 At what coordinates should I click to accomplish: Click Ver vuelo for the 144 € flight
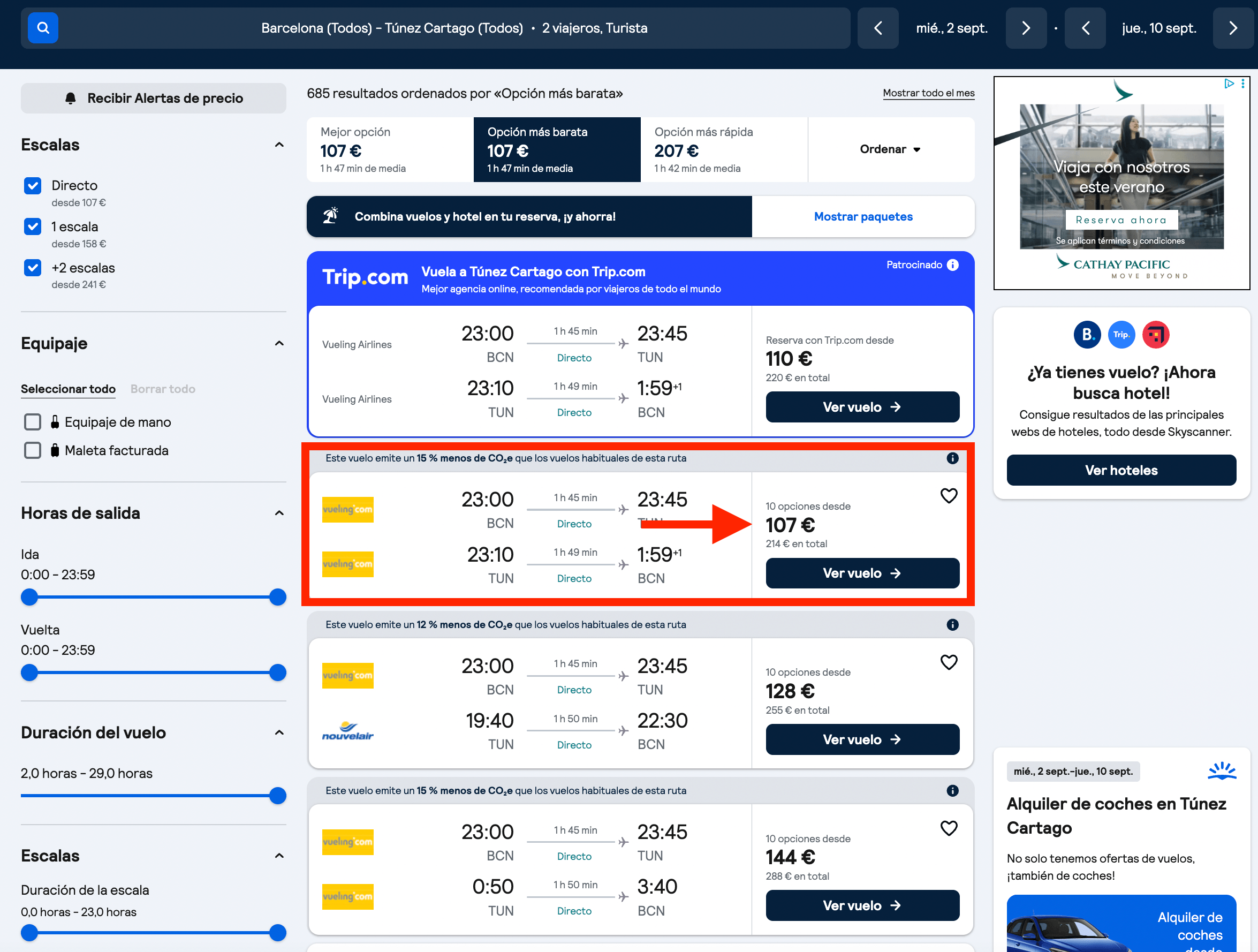coord(862,906)
